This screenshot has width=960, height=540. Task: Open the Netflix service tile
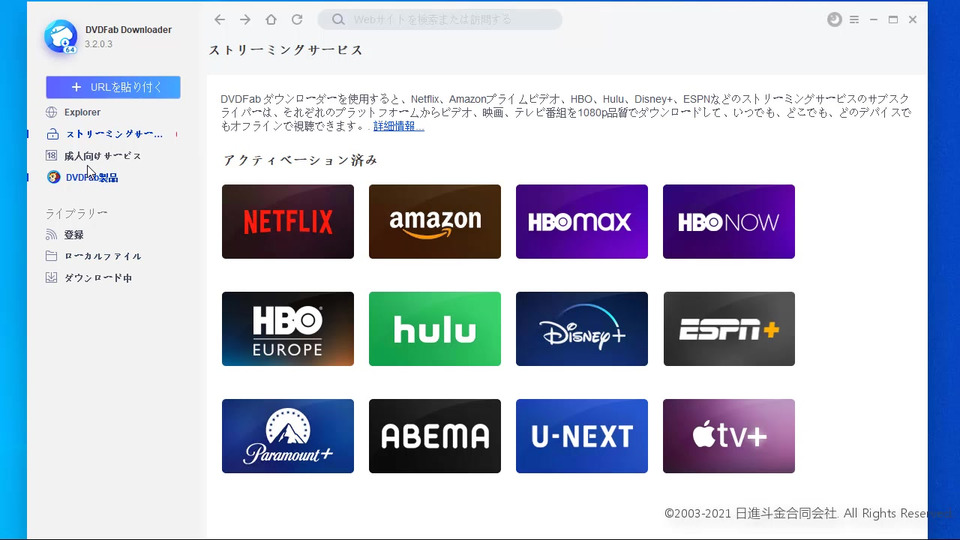[x=288, y=222]
